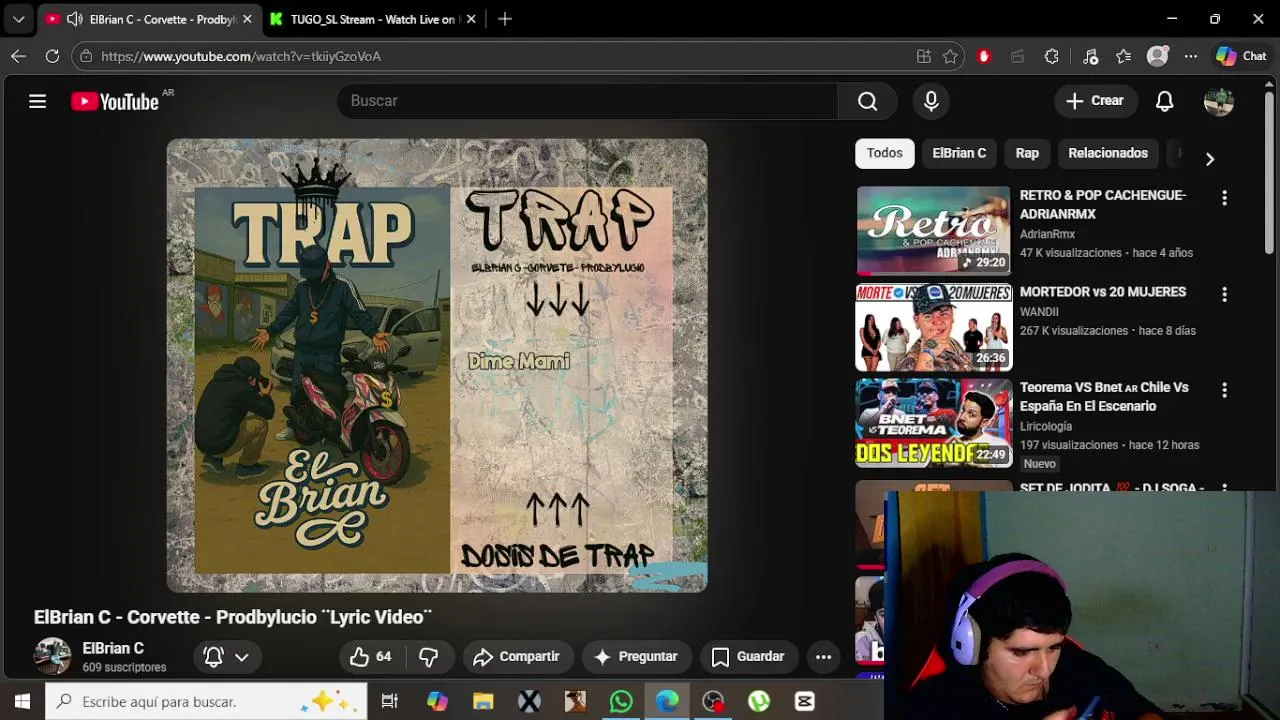Screen dimensions: 1280x720
Task: Open the Windows Start menu
Action: [x=22, y=702]
